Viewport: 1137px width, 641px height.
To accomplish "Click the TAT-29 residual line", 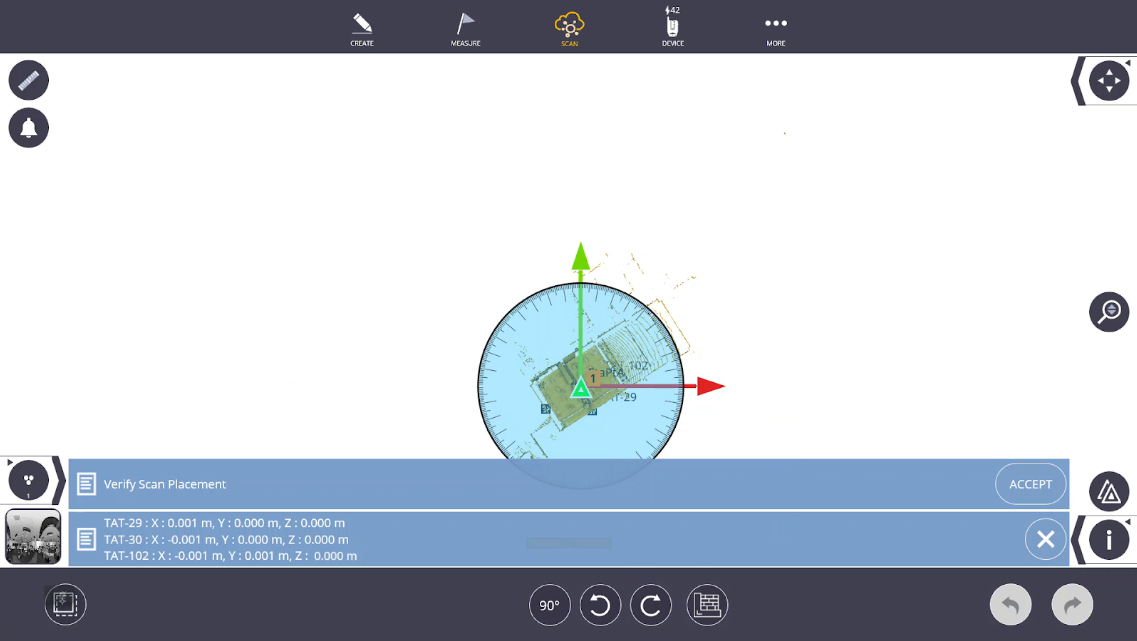I will click(x=224, y=523).
